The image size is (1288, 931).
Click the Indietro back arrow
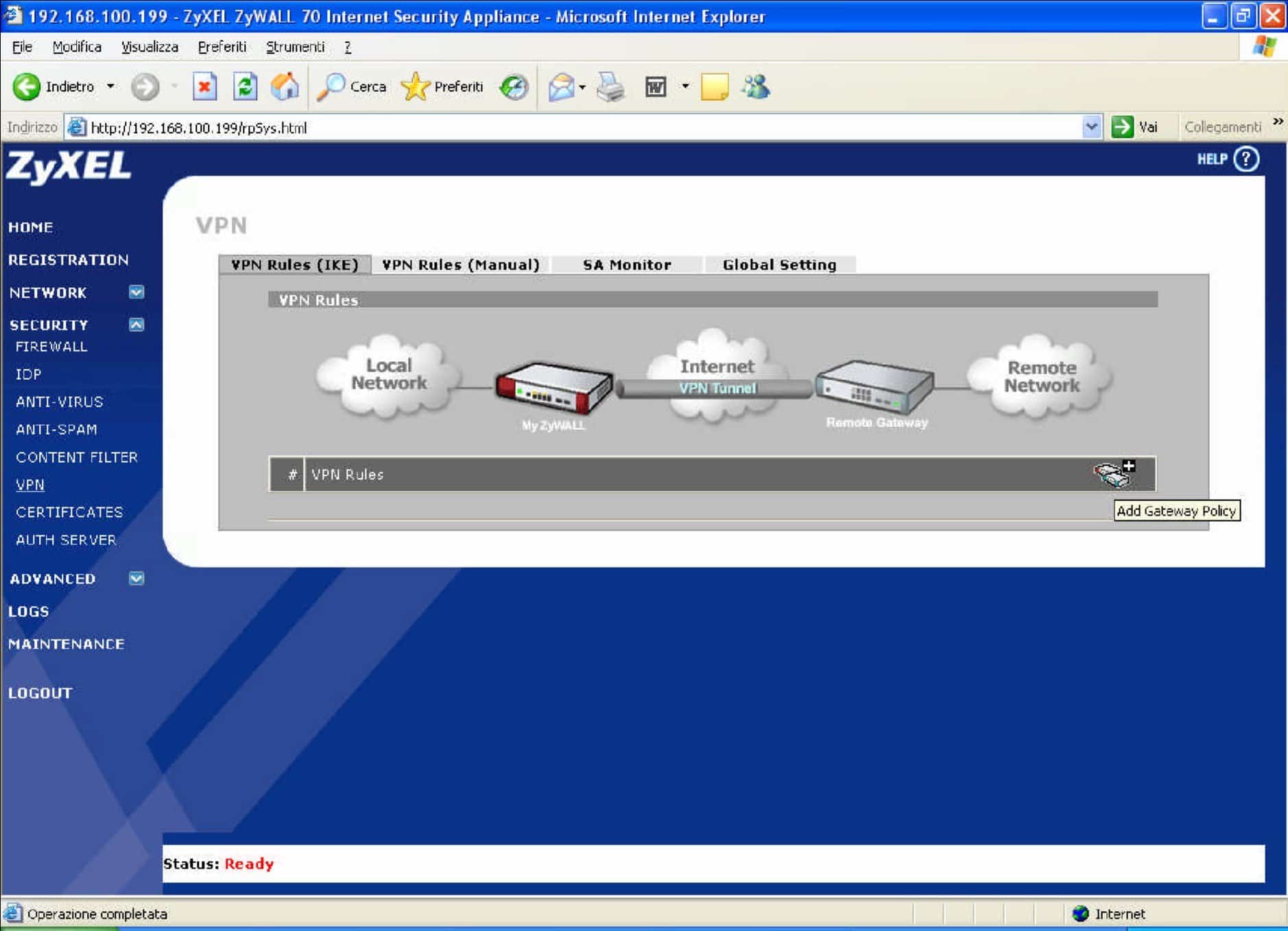(27, 87)
